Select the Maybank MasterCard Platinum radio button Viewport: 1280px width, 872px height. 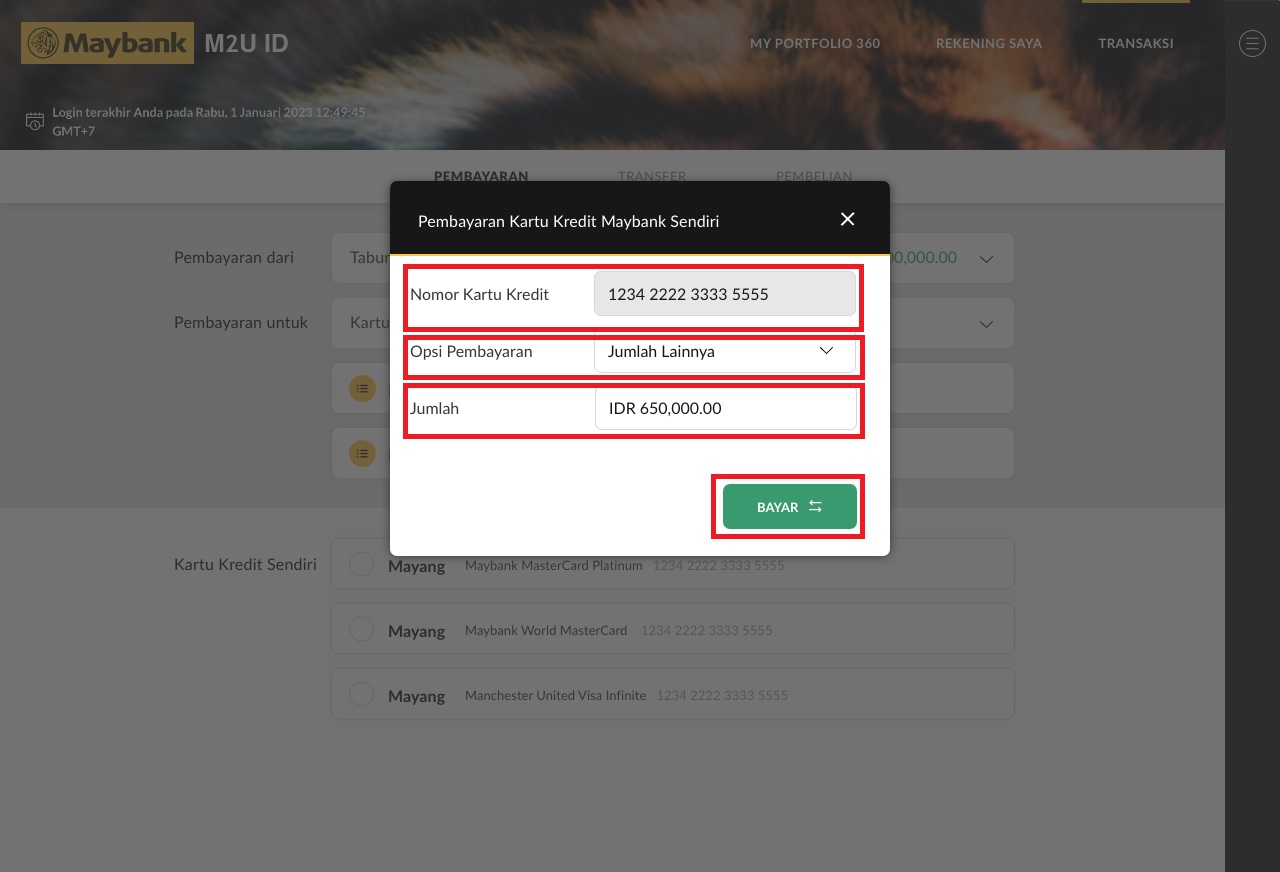[x=361, y=565]
